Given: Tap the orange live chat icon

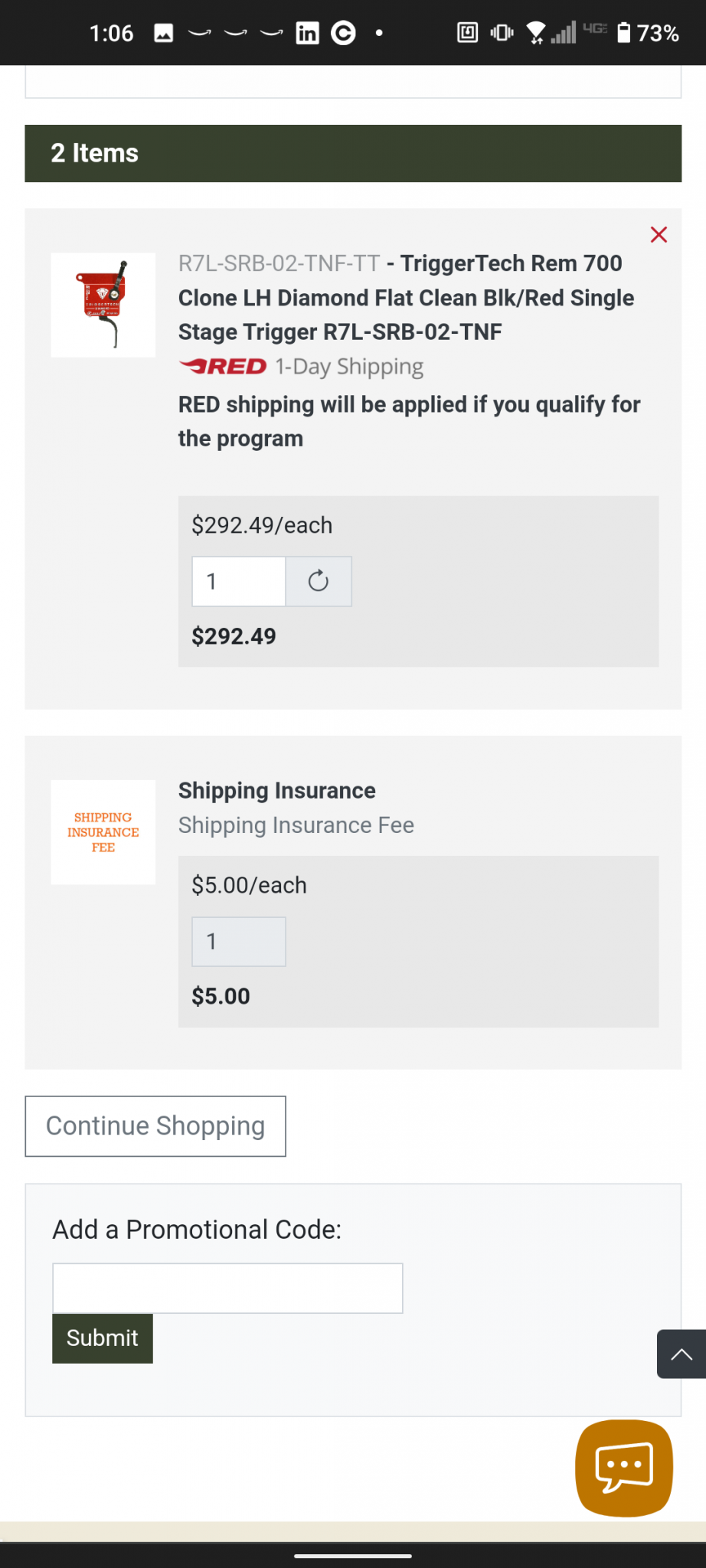Looking at the screenshot, I should pyautogui.click(x=624, y=1468).
